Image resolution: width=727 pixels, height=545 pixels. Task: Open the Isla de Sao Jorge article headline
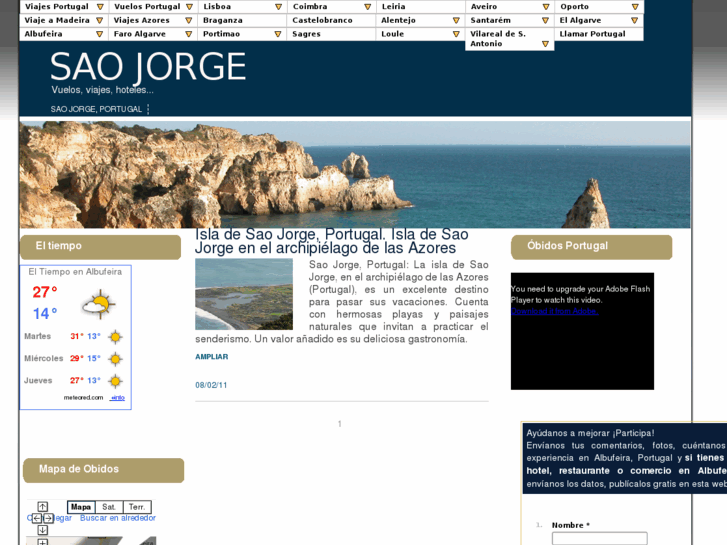[332, 241]
